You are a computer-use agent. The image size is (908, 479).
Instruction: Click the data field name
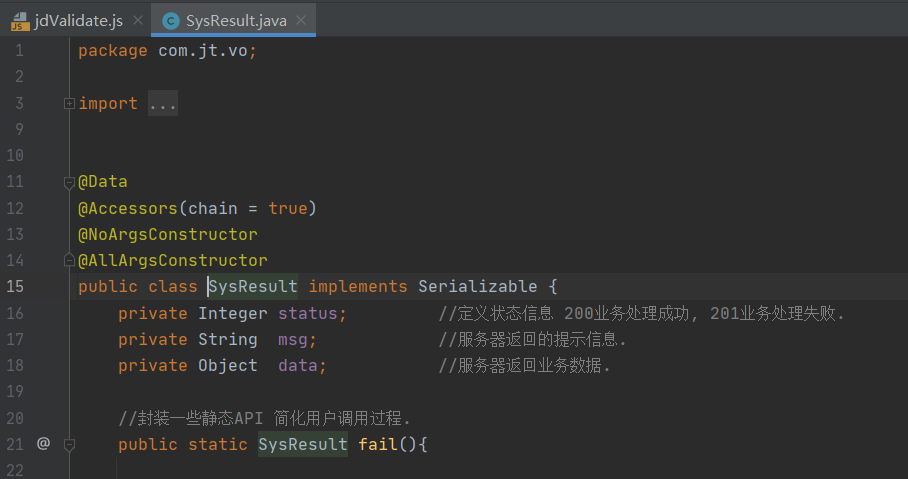click(x=298, y=365)
